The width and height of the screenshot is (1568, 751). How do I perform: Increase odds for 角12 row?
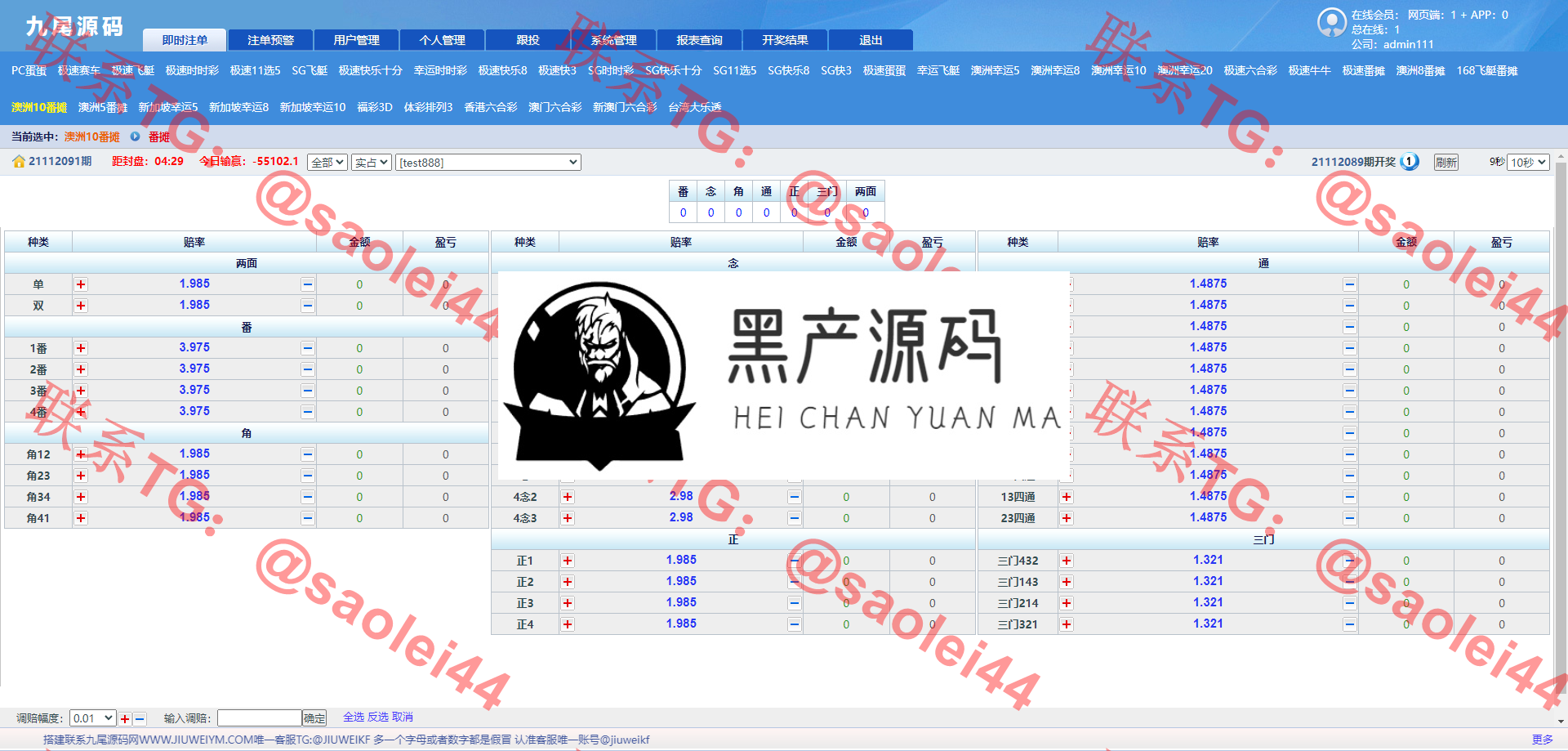pos(81,454)
